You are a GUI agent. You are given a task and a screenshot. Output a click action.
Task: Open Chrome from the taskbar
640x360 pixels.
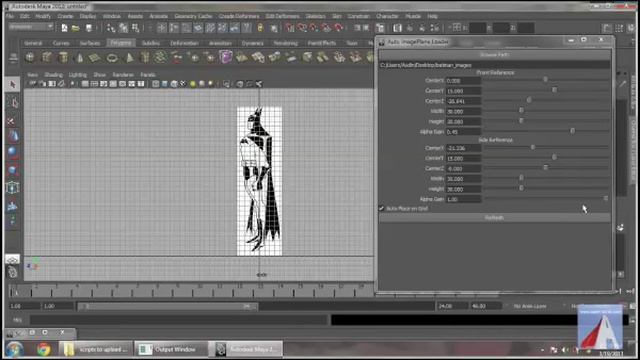pyautogui.click(x=44, y=349)
